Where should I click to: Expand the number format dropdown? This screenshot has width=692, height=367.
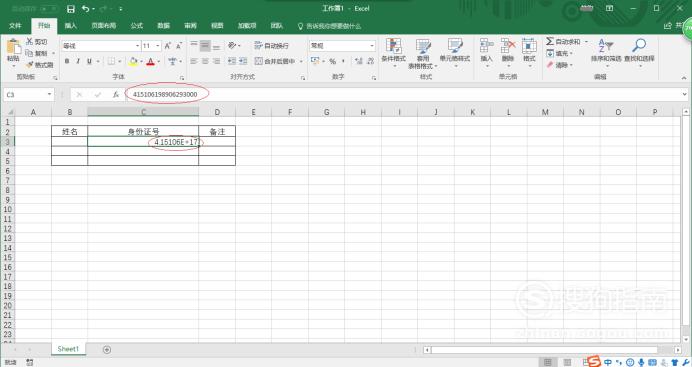point(372,46)
